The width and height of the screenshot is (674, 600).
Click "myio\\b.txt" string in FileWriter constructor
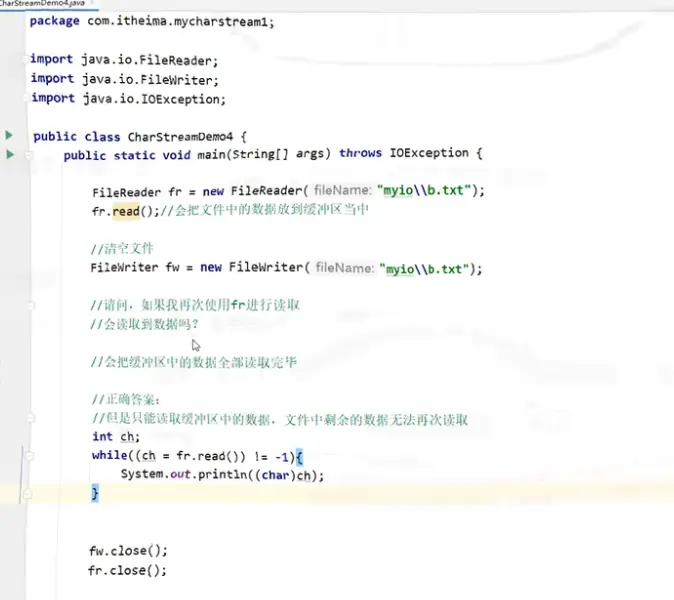(x=424, y=269)
